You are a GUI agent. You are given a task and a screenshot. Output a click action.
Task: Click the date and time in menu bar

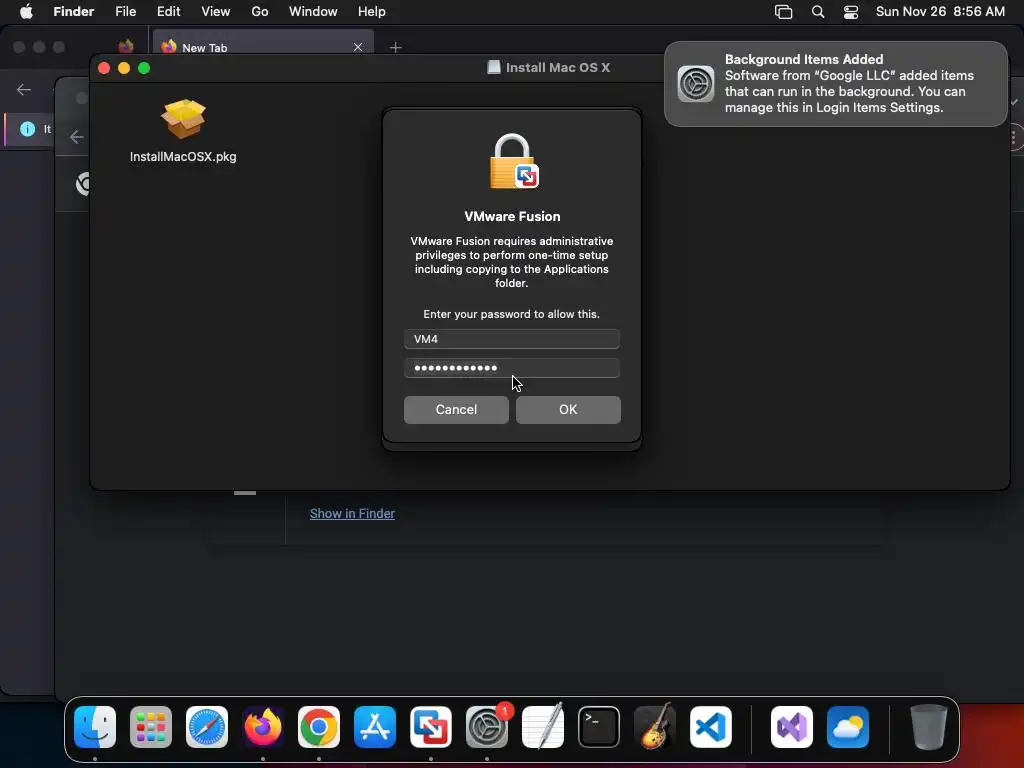940,12
